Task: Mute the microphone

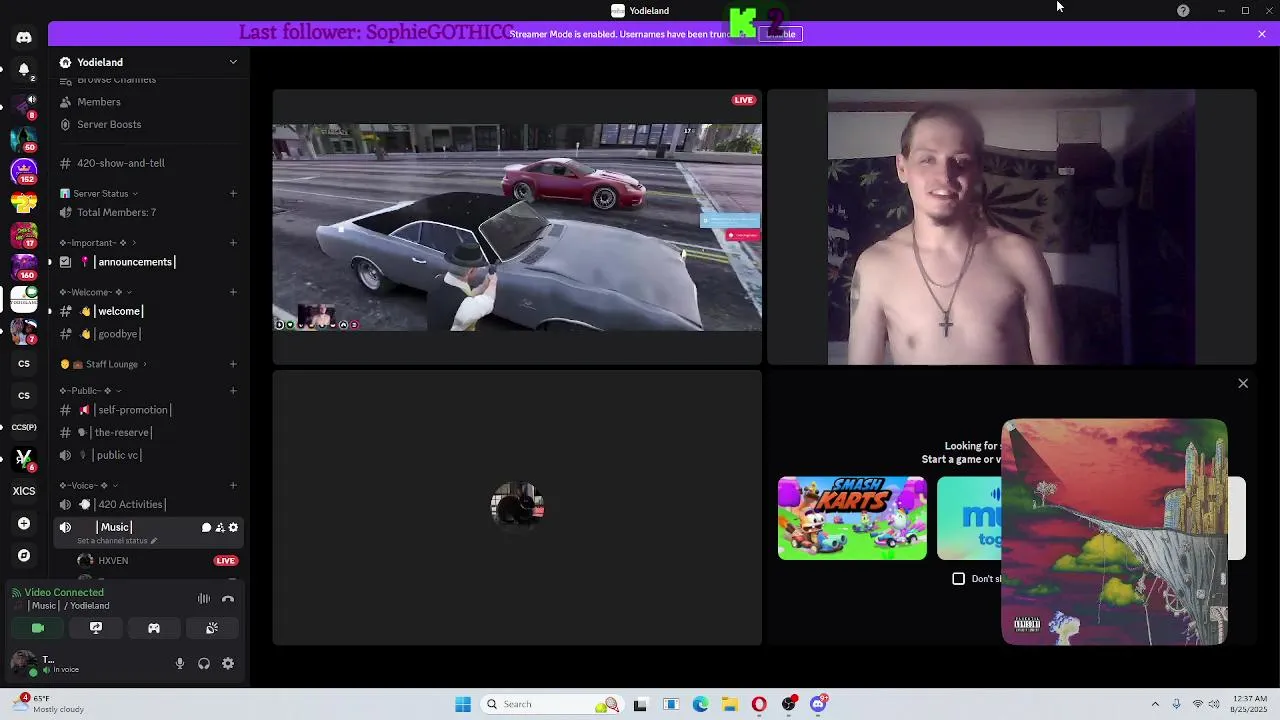Action: pyautogui.click(x=180, y=663)
